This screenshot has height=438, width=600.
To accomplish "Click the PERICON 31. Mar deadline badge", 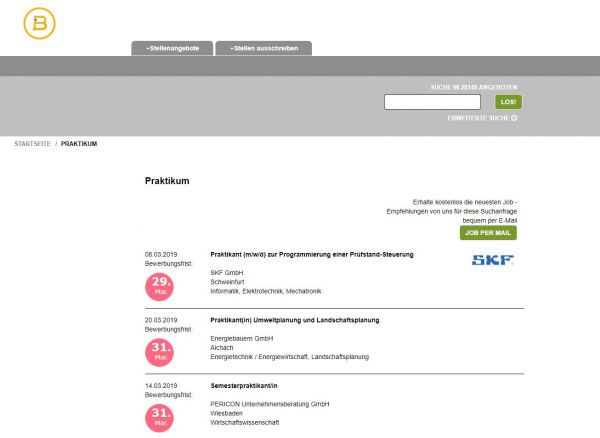I will (x=160, y=418).
